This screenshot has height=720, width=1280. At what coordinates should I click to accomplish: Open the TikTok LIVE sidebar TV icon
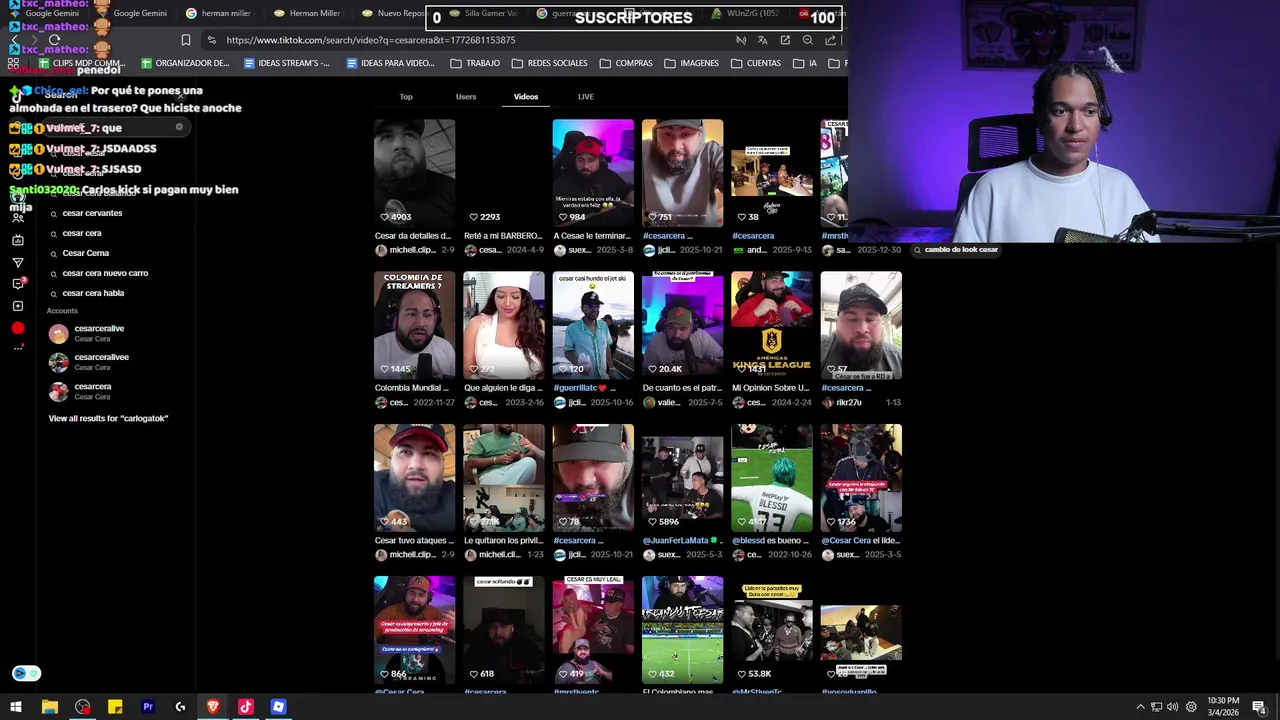point(18,240)
